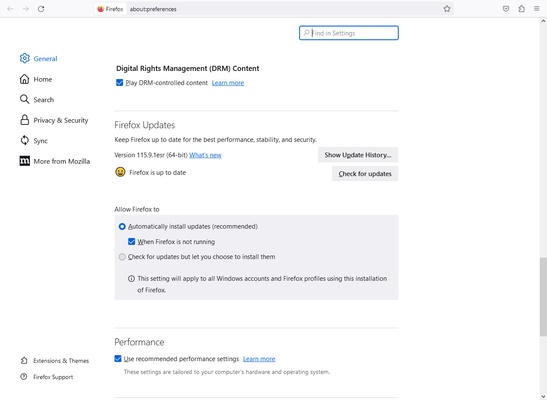Image resolution: width=547 pixels, height=400 pixels.
Task: Click the Firefox Support question mark icon
Action: tap(24, 377)
